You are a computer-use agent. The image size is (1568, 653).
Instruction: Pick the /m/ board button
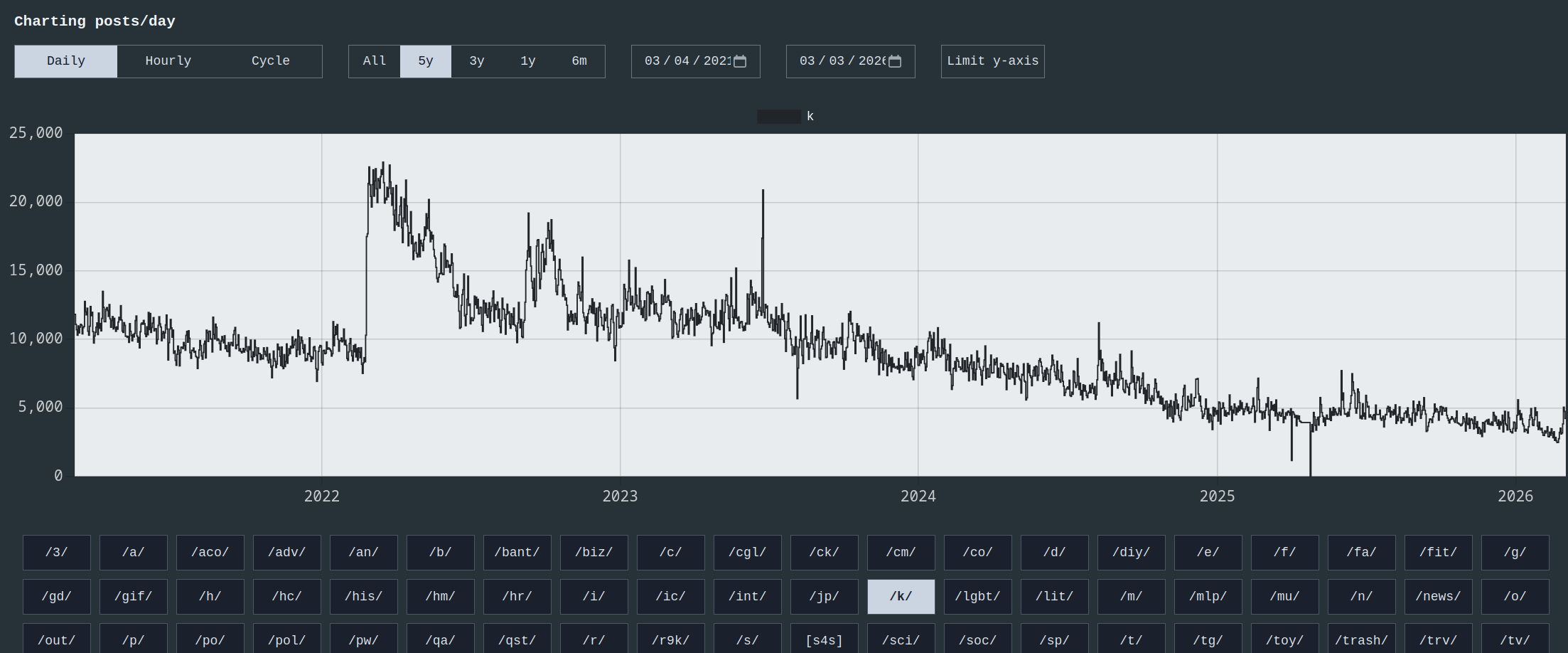tap(1132, 597)
